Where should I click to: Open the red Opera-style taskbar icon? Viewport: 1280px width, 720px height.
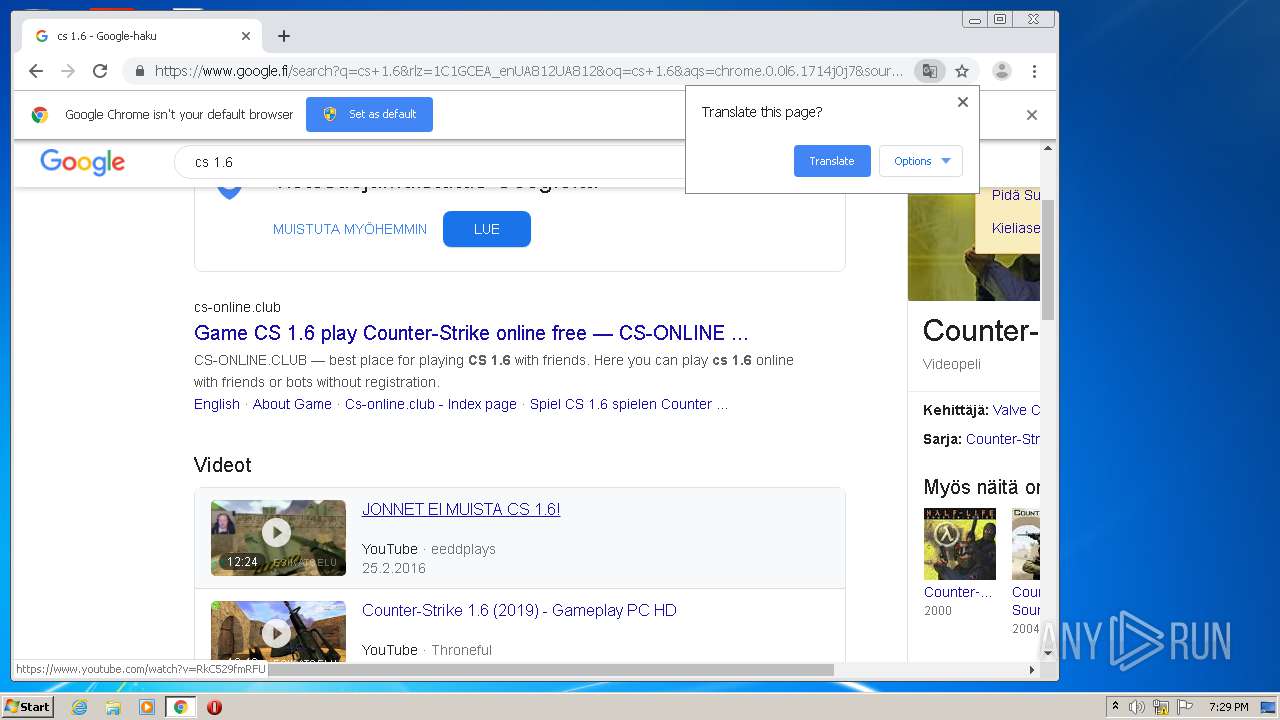[x=214, y=707]
